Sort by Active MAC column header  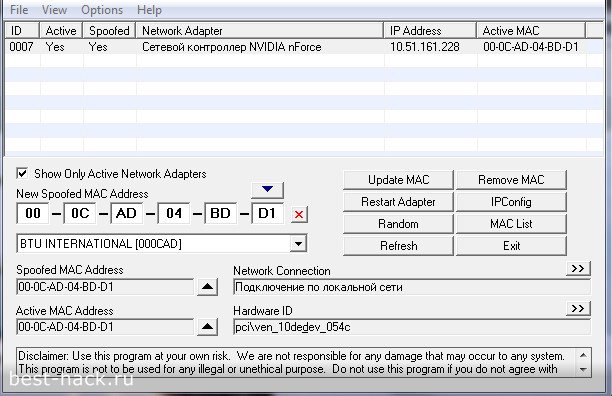[531, 30]
